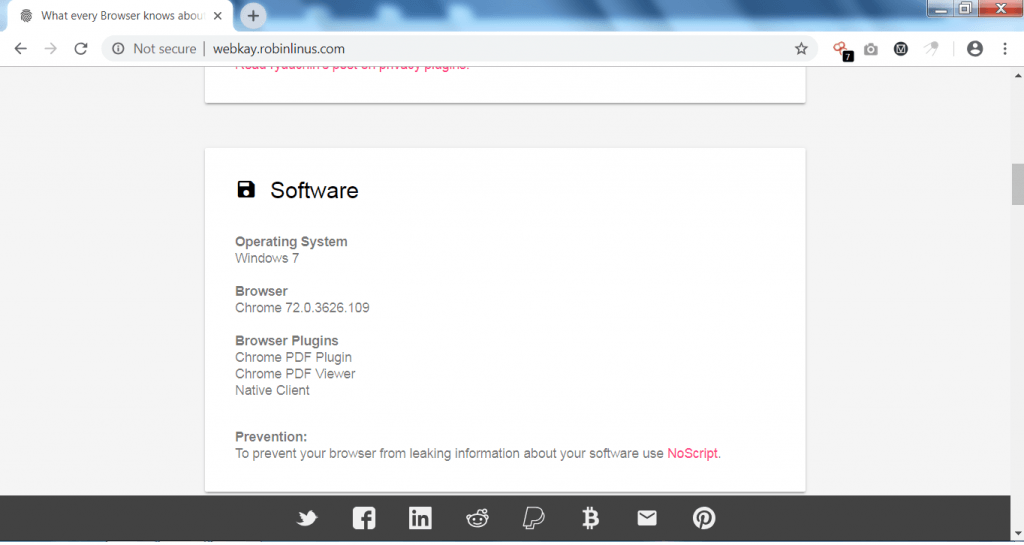Share on LinkedIn via footer icon

click(420, 518)
